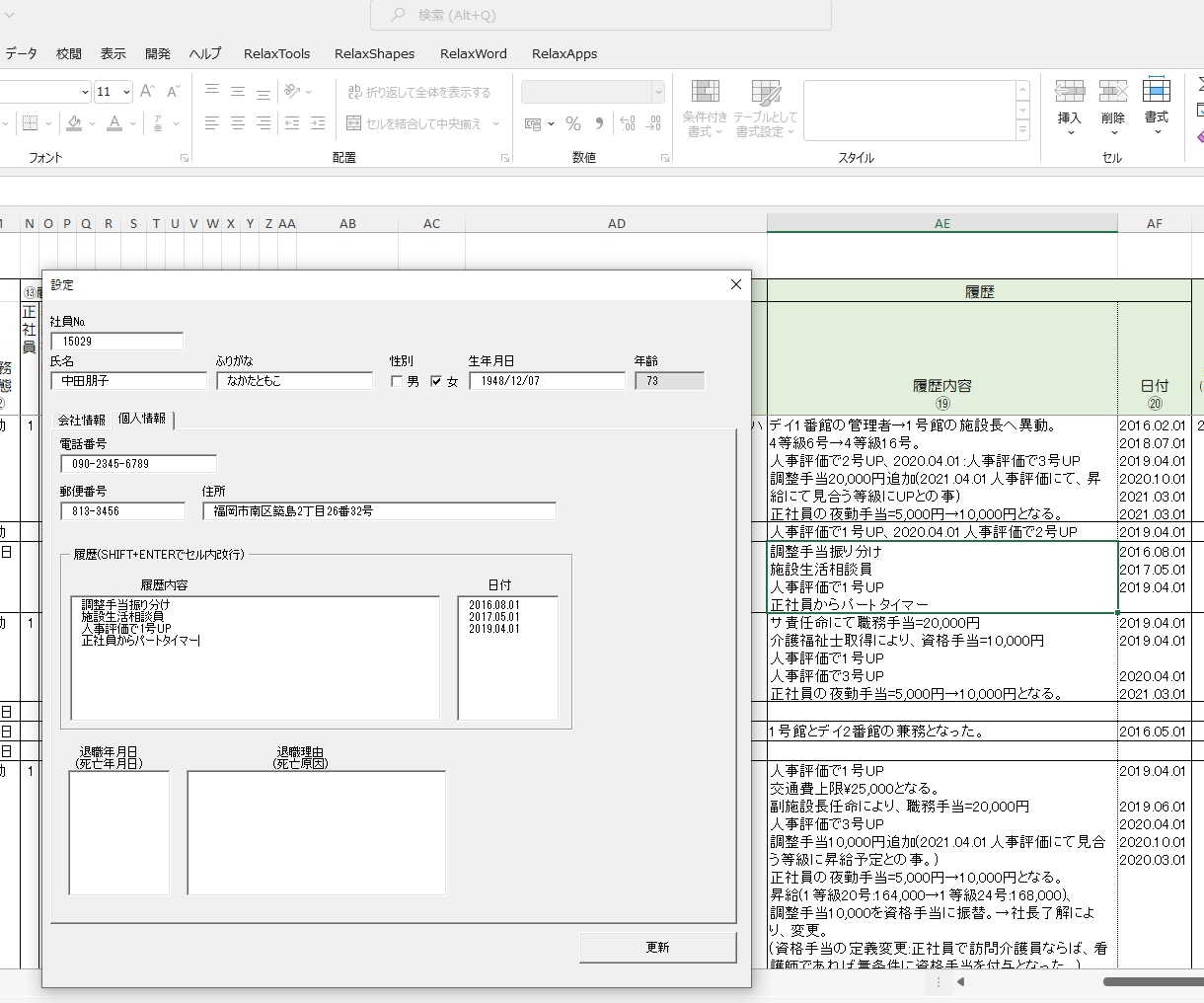Select column AE header
1204x1003 pixels.
(x=942, y=224)
